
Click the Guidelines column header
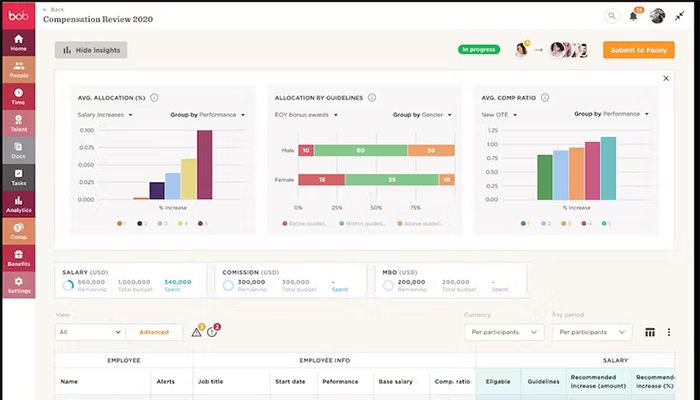(544, 381)
